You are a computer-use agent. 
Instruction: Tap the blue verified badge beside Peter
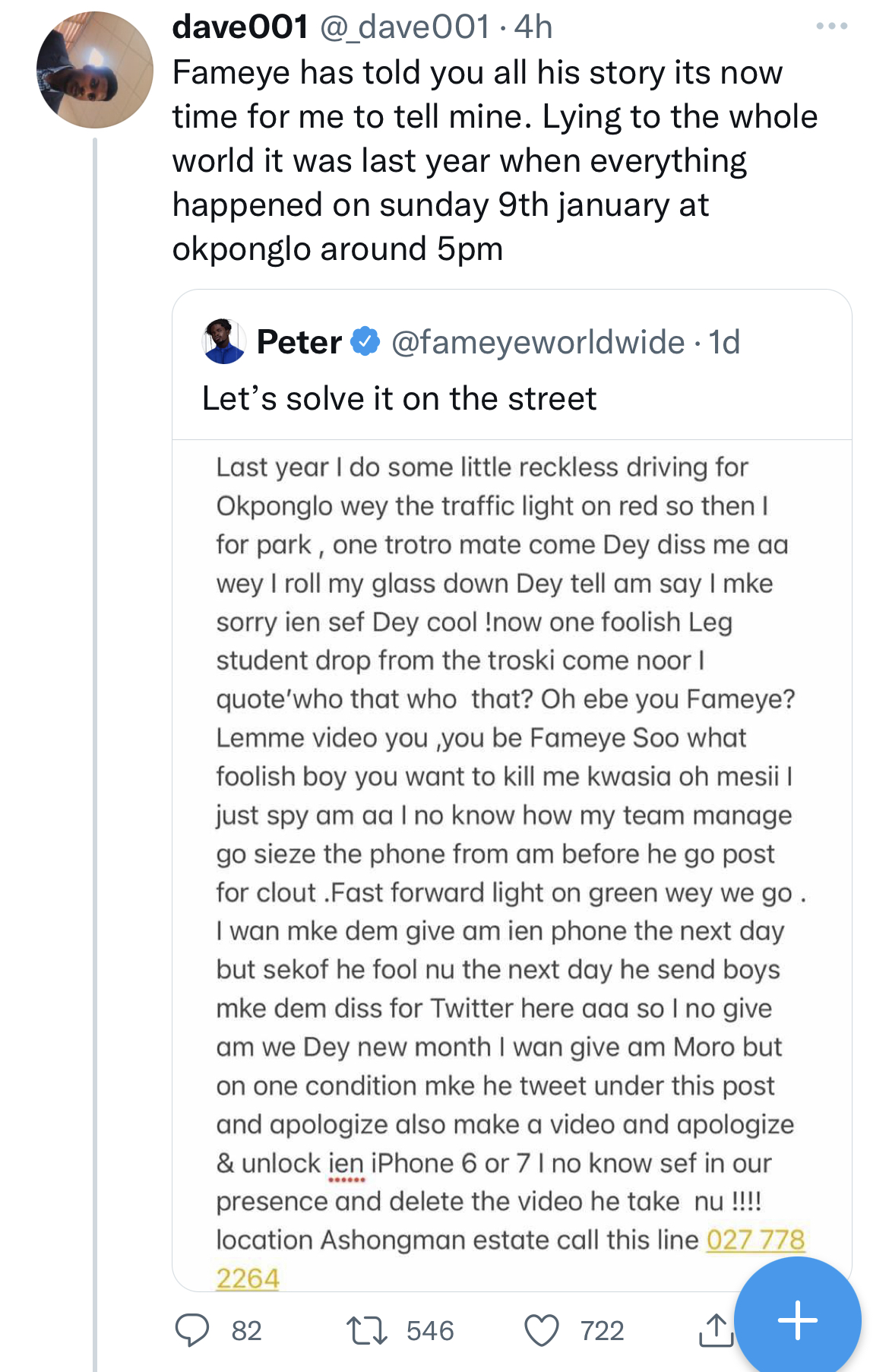[365, 341]
